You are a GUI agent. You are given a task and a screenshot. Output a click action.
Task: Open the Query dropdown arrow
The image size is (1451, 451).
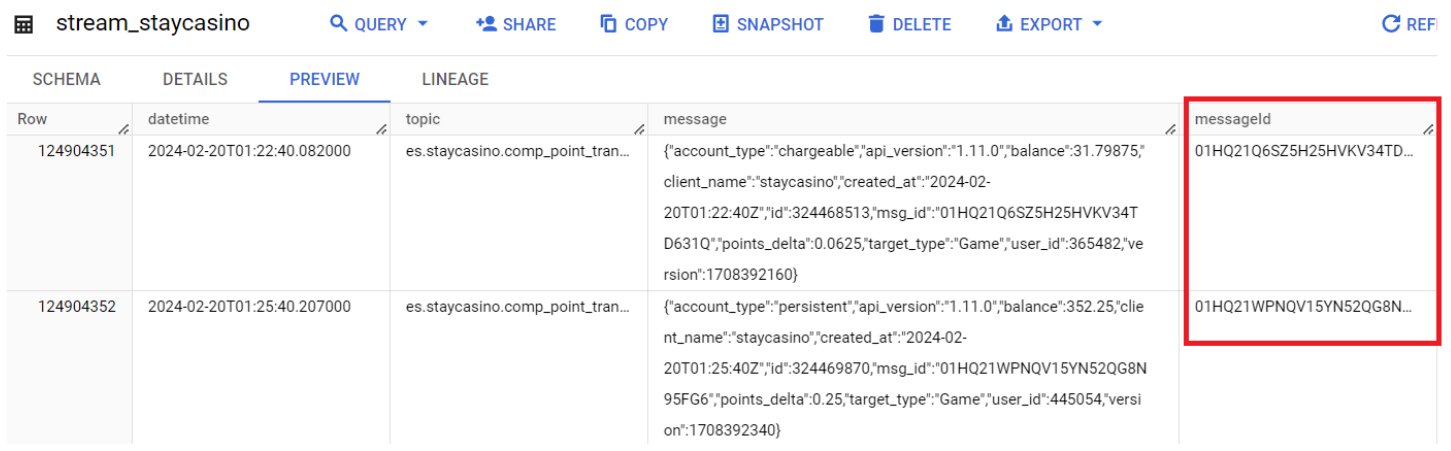point(422,24)
